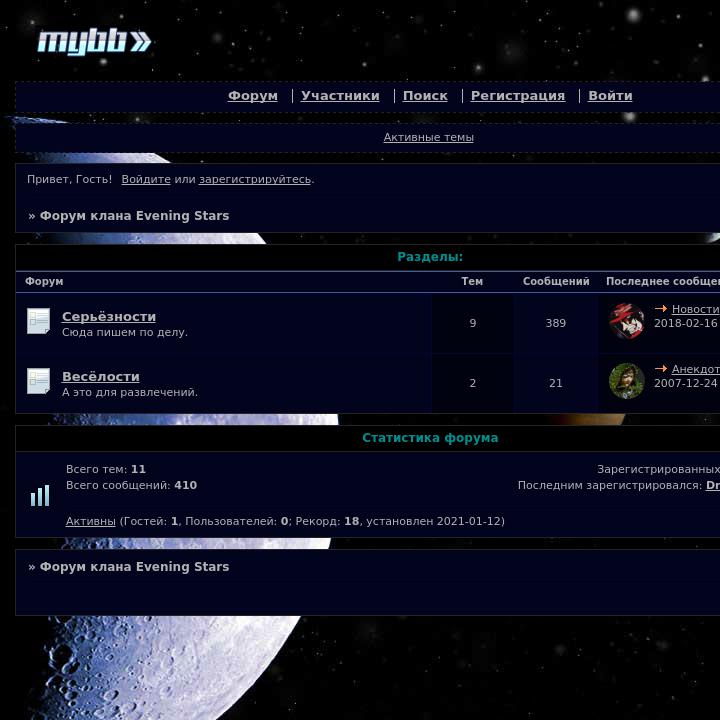Open the Форум menu item
This screenshot has height=720, width=720.
(253, 96)
